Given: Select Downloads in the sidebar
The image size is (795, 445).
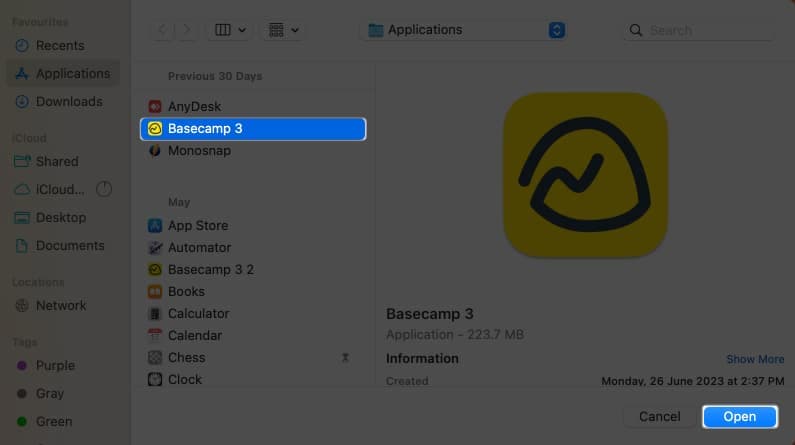Looking at the screenshot, I should pos(63,101).
